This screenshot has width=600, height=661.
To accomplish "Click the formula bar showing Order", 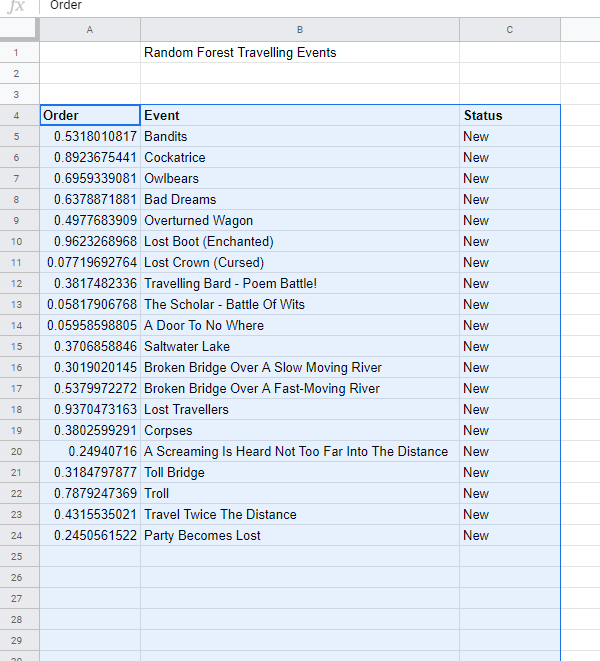I will pyautogui.click(x=320, y=6).
